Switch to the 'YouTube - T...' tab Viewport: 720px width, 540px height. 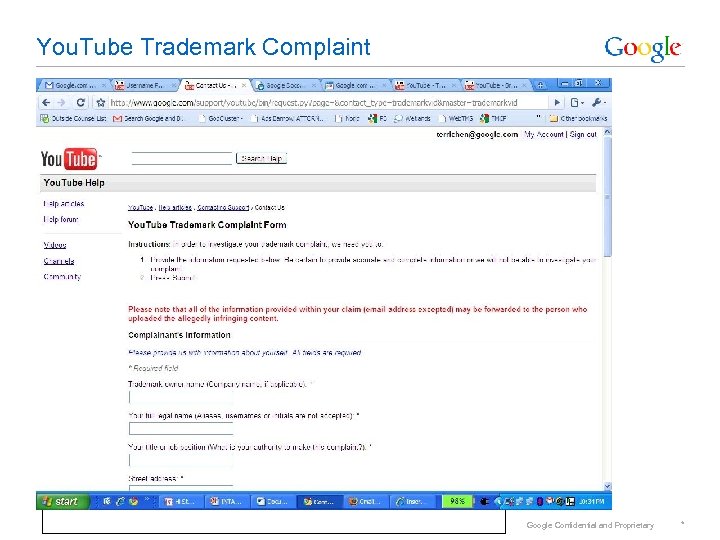tap(424, 85)
